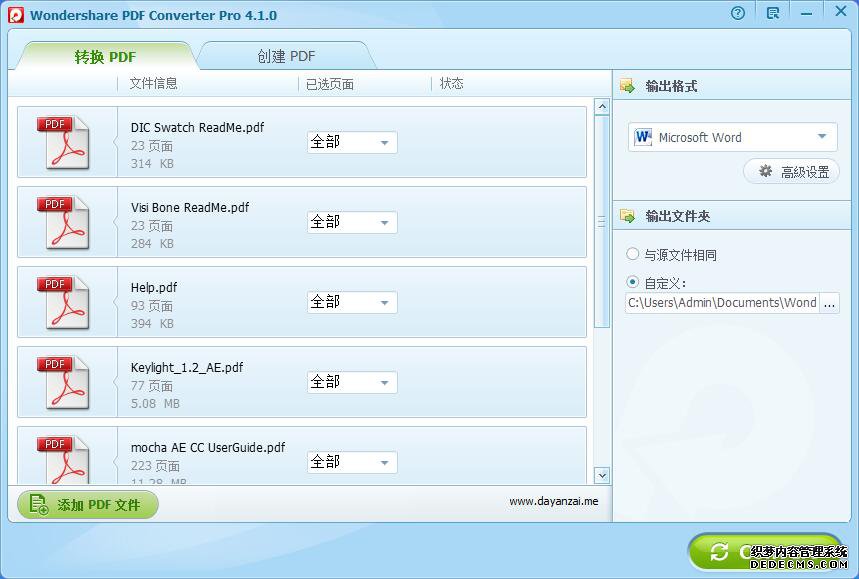This screenshot has width=859, height=579.
Task: Click the 284 KB file size text
Action: [x=152, y=243]
